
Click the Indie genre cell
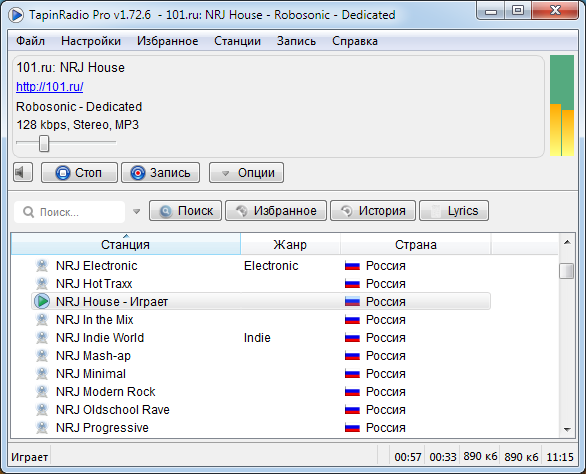click(257, 338)
